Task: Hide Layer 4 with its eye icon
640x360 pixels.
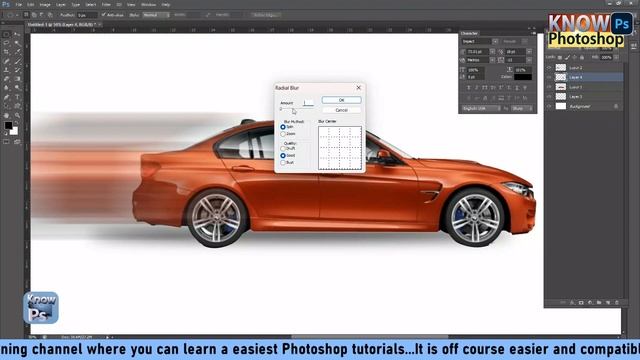Action: click(x=549, y=77)
